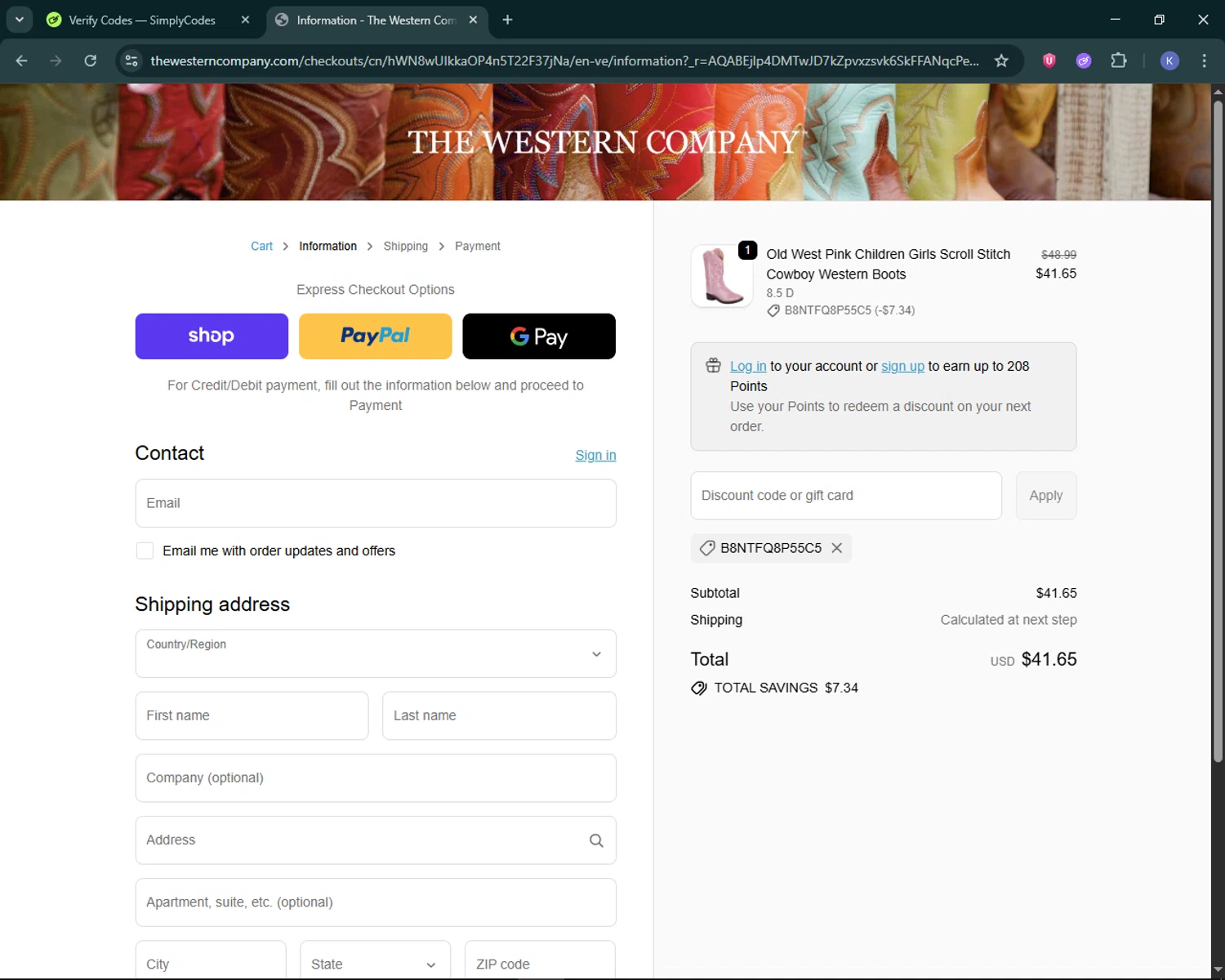The image size is (1225, 980).
Task: Click the 'Calculated at next step' shipping text
Action: click(x=1009, y=620)
